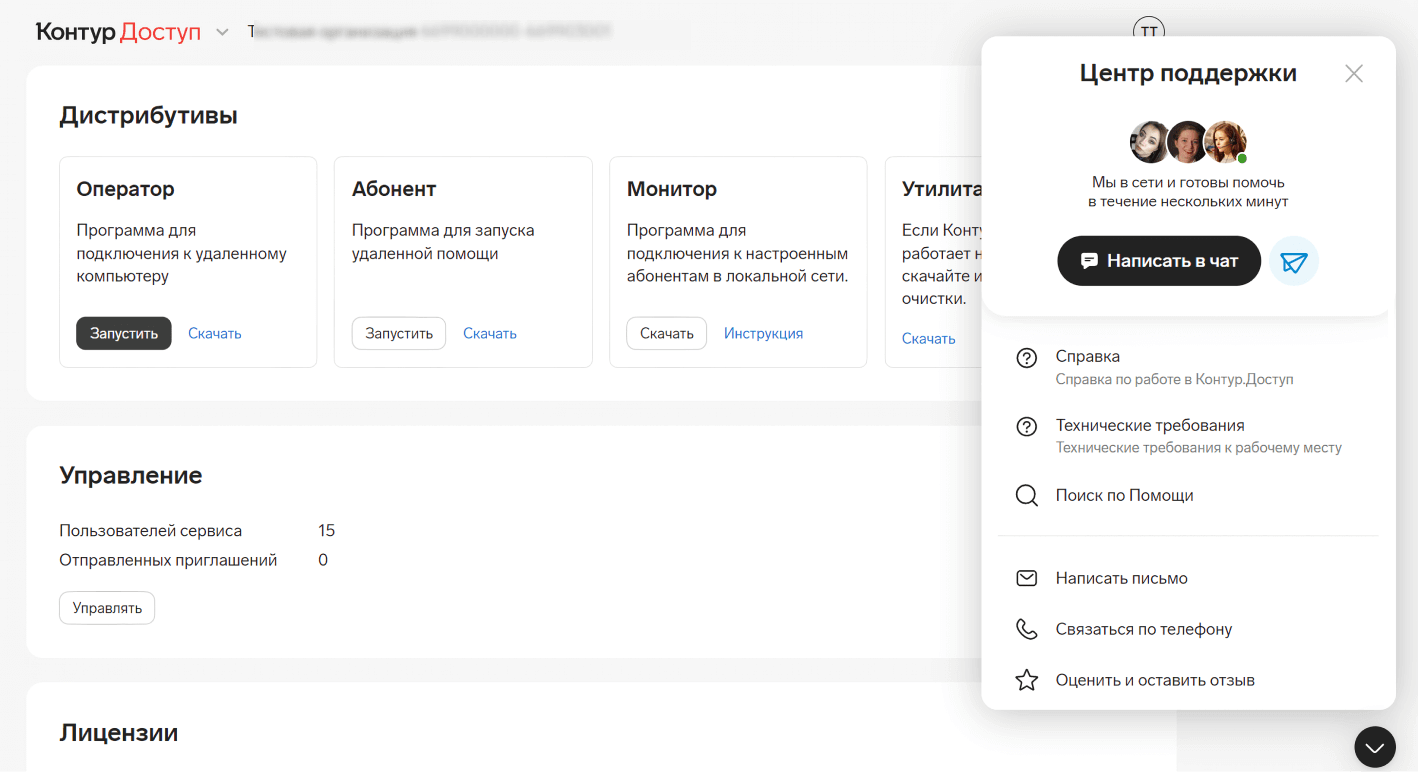Click Пользователей сервиса label
The height and width of the screenshot is (772, 1418).
(x=151, y=531)
